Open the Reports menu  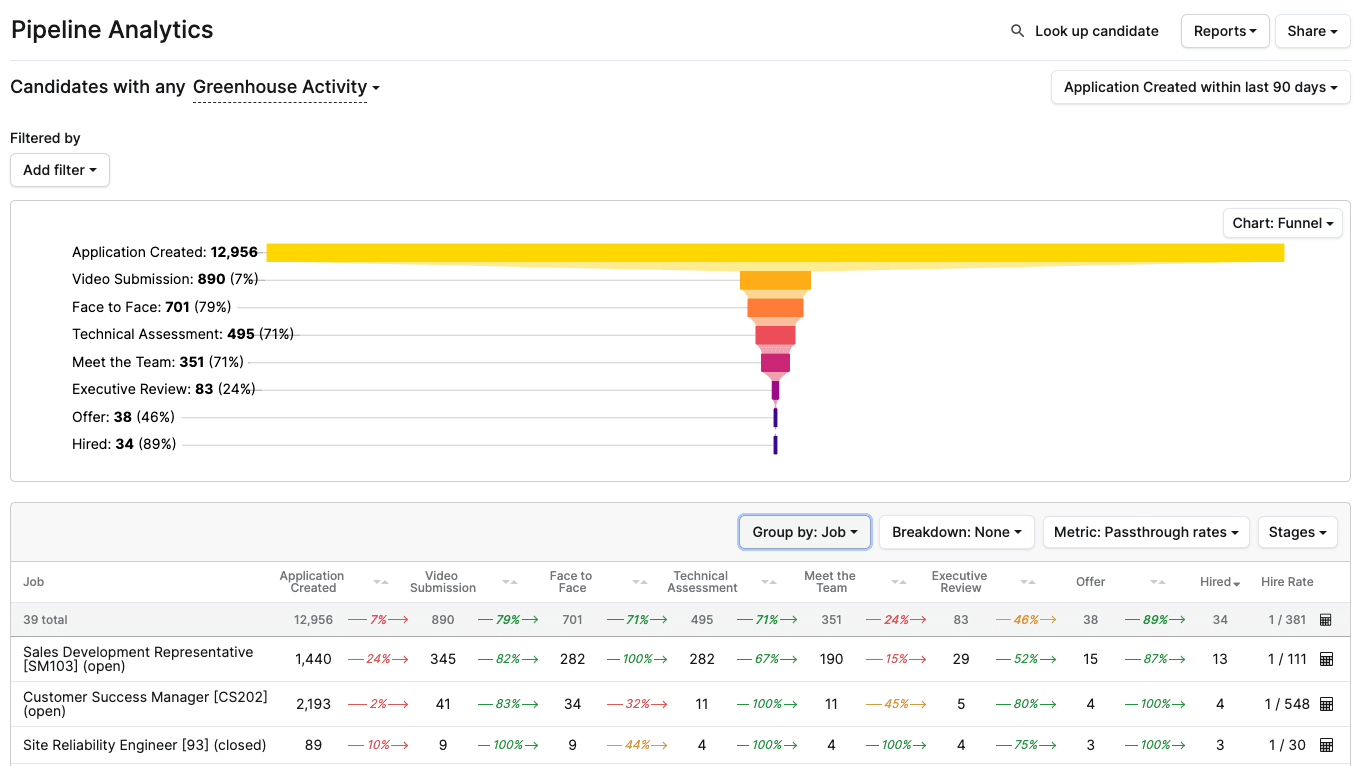(x=1224, y=31)
